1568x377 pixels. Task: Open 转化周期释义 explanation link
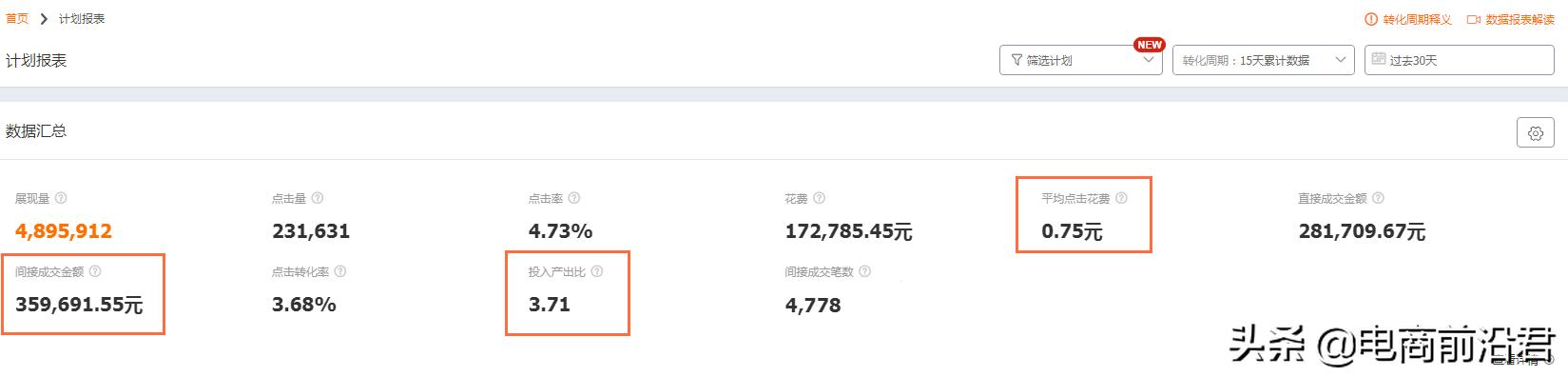point(1408,19)
